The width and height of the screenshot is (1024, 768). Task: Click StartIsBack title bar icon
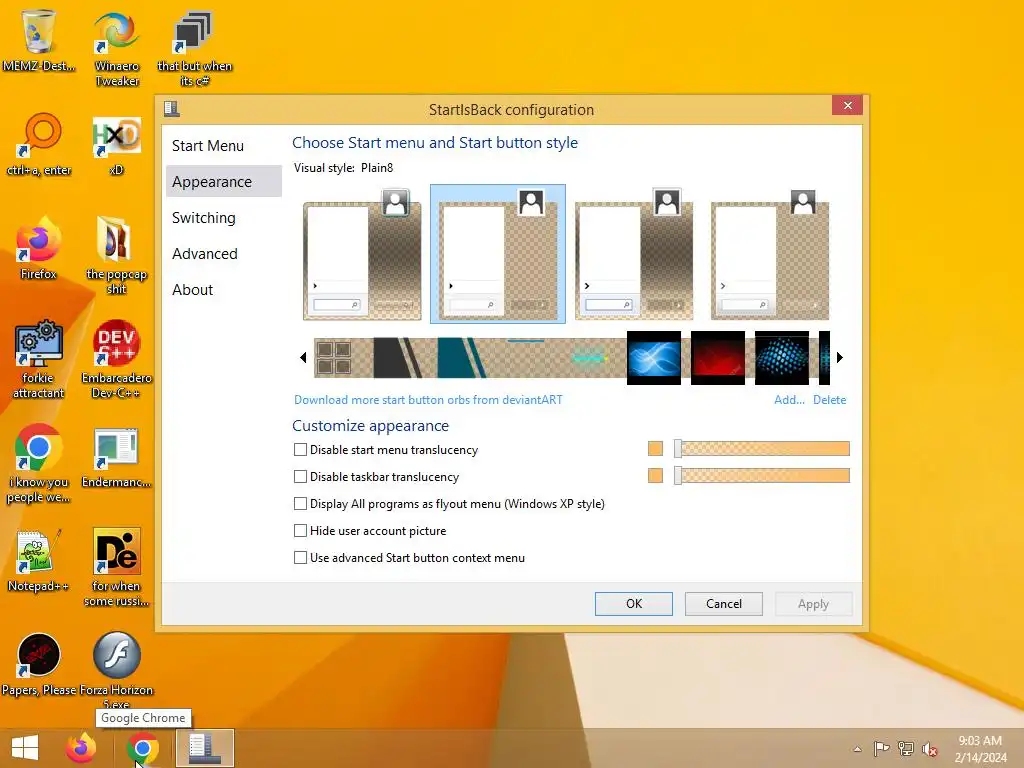[172, 108]
